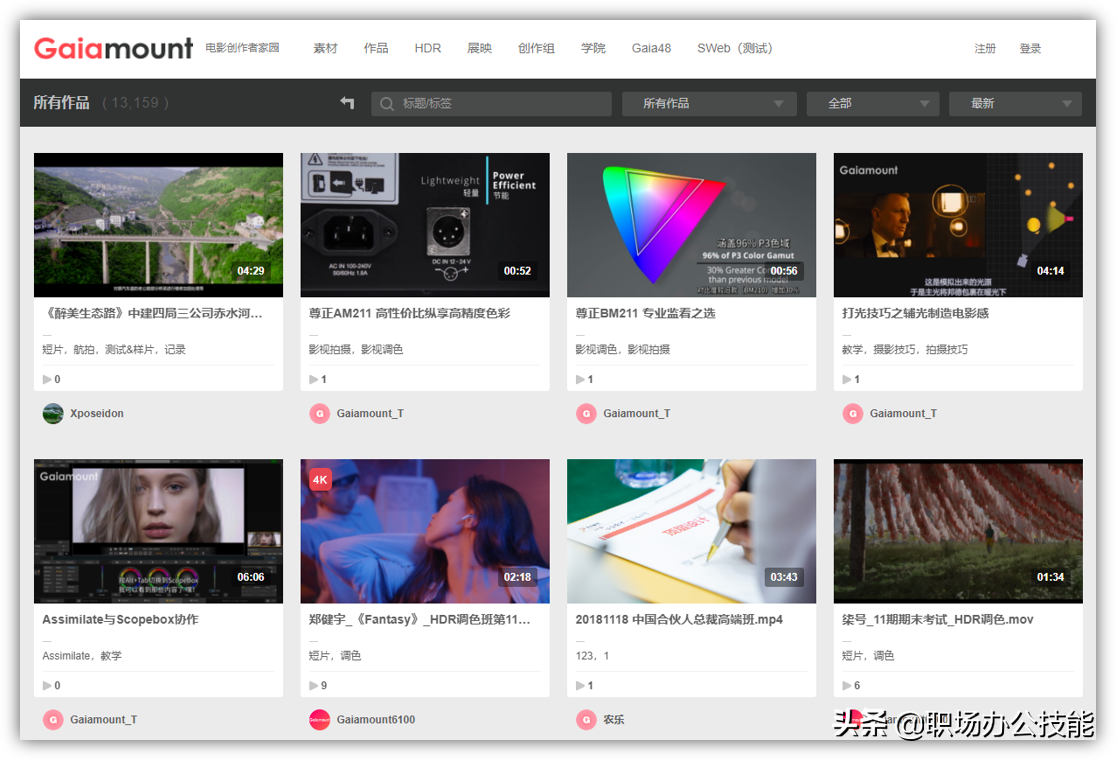Expand the 全部 category dropdown
The width and height of the screenshot is (1116, 760).
pyautogui.click(x=871, y=103)
